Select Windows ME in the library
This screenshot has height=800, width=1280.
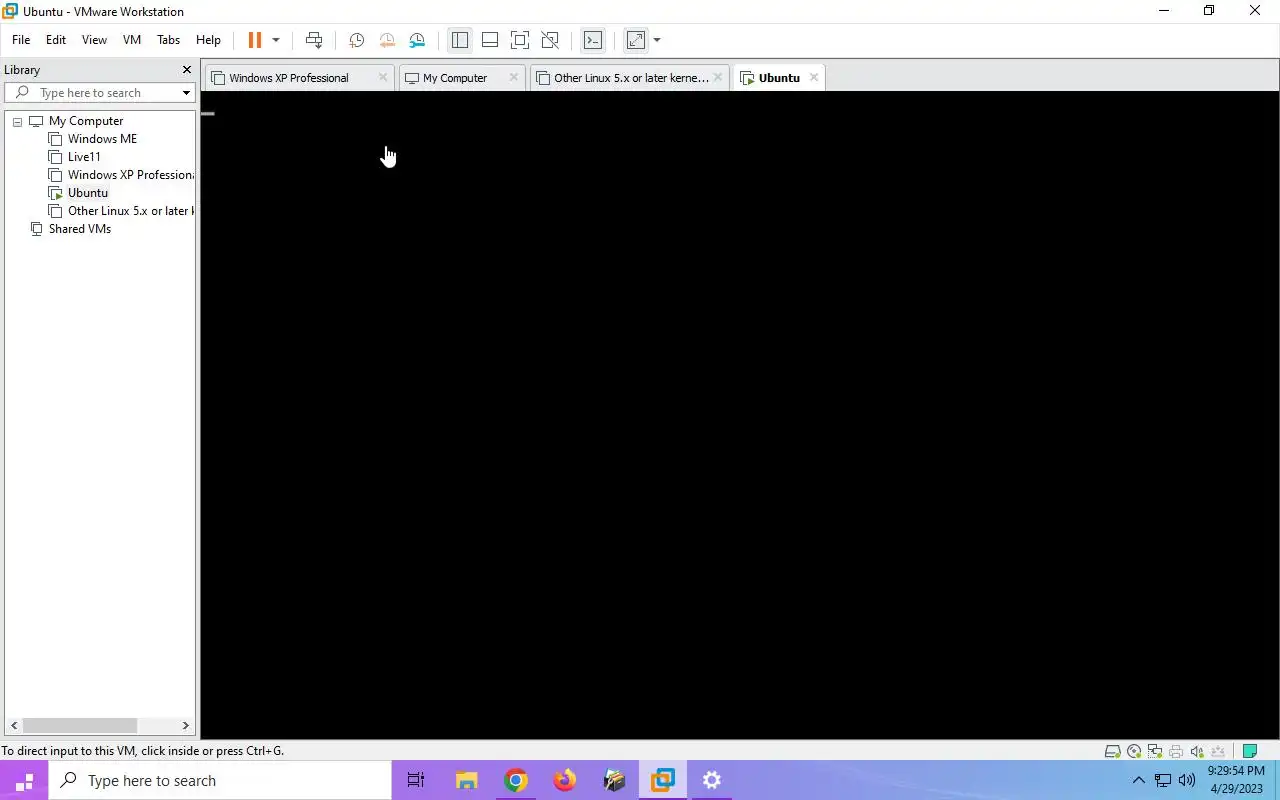click(x=102, y=139)
